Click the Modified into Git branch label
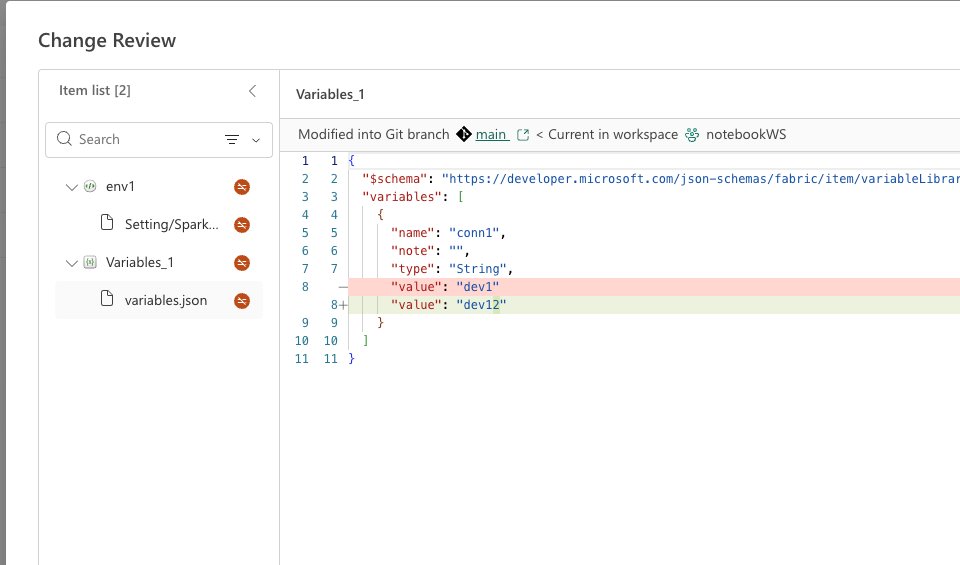Image resolution: width=960 pixels, height=565 pixels. pyautogui.click(x=373, y=135)
